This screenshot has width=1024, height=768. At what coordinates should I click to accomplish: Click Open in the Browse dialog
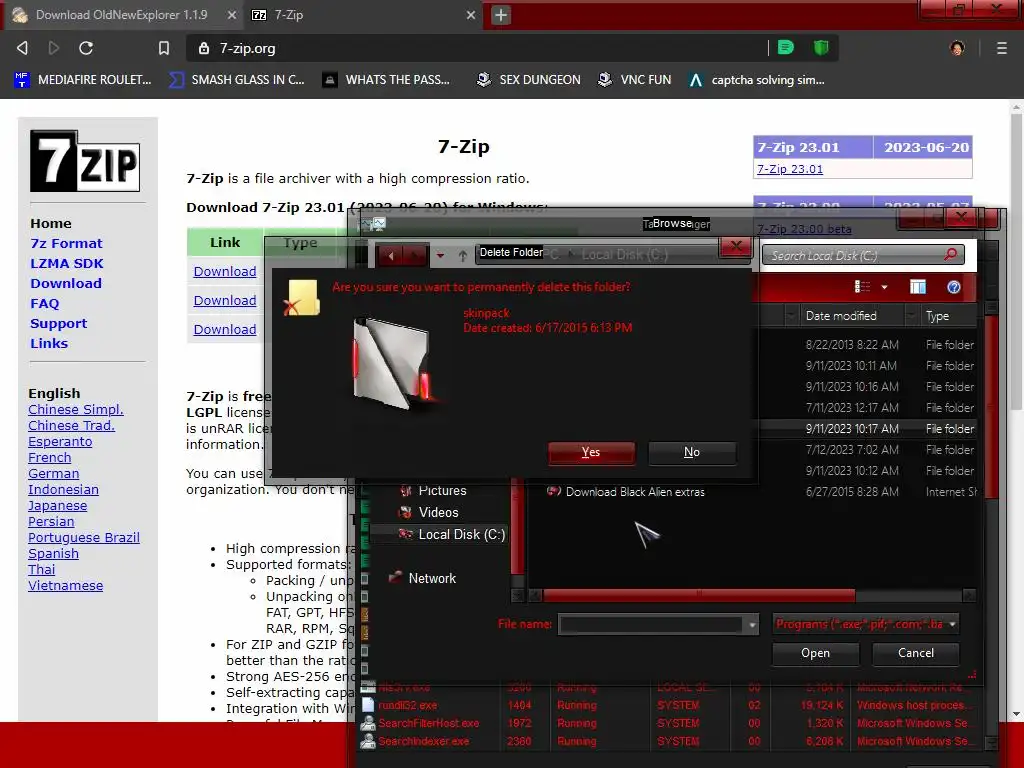815,653
